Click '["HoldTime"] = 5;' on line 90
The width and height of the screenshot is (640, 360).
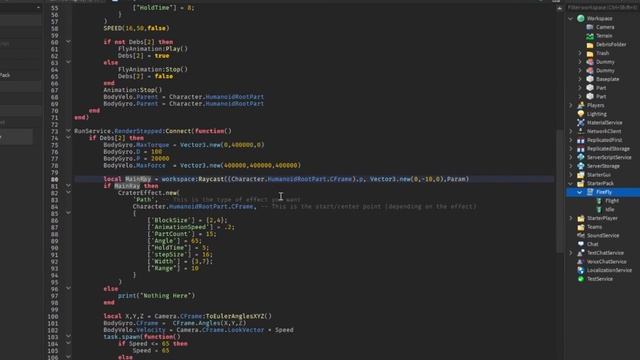point(178,248)
